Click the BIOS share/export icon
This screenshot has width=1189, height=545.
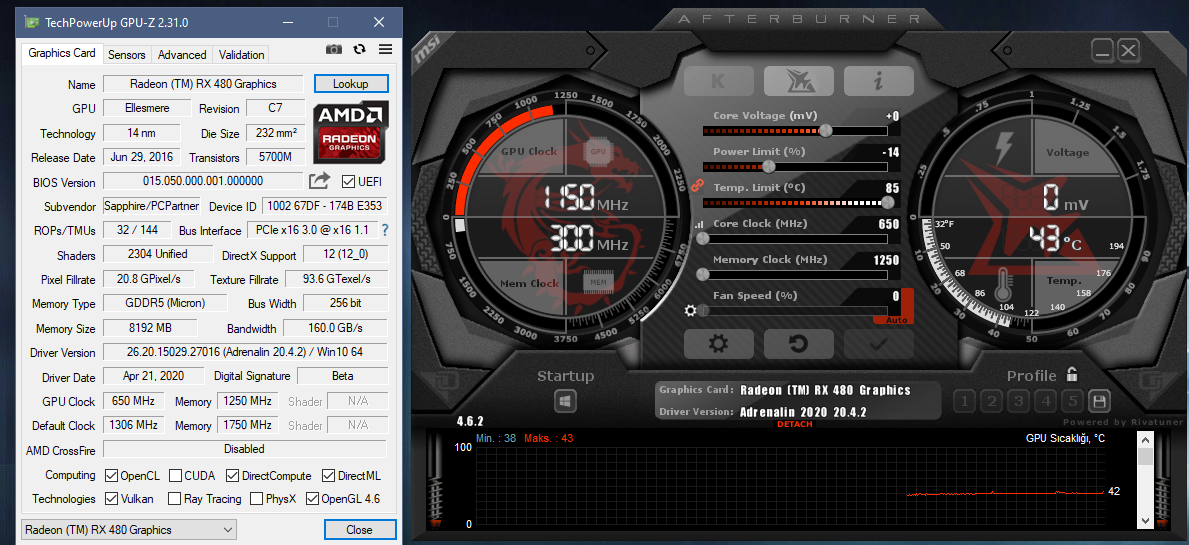tap(319, 181)
